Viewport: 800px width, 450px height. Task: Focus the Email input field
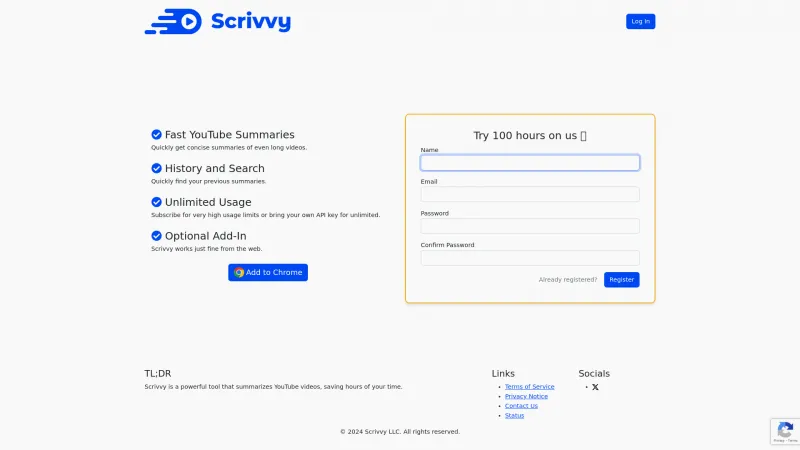click(530, 194)
